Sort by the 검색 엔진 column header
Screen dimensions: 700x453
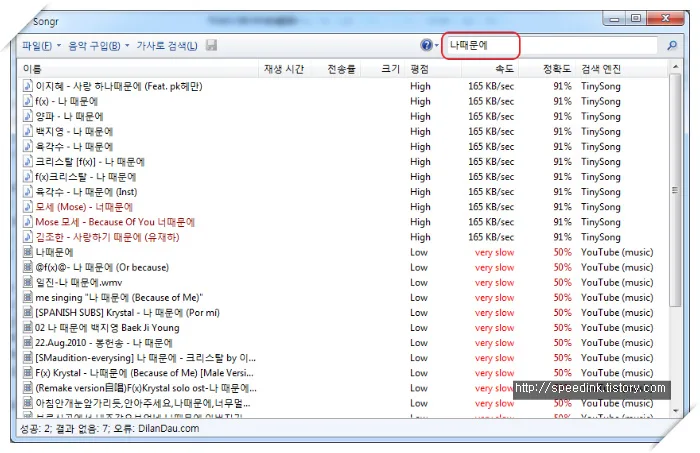tap(621, 69)
